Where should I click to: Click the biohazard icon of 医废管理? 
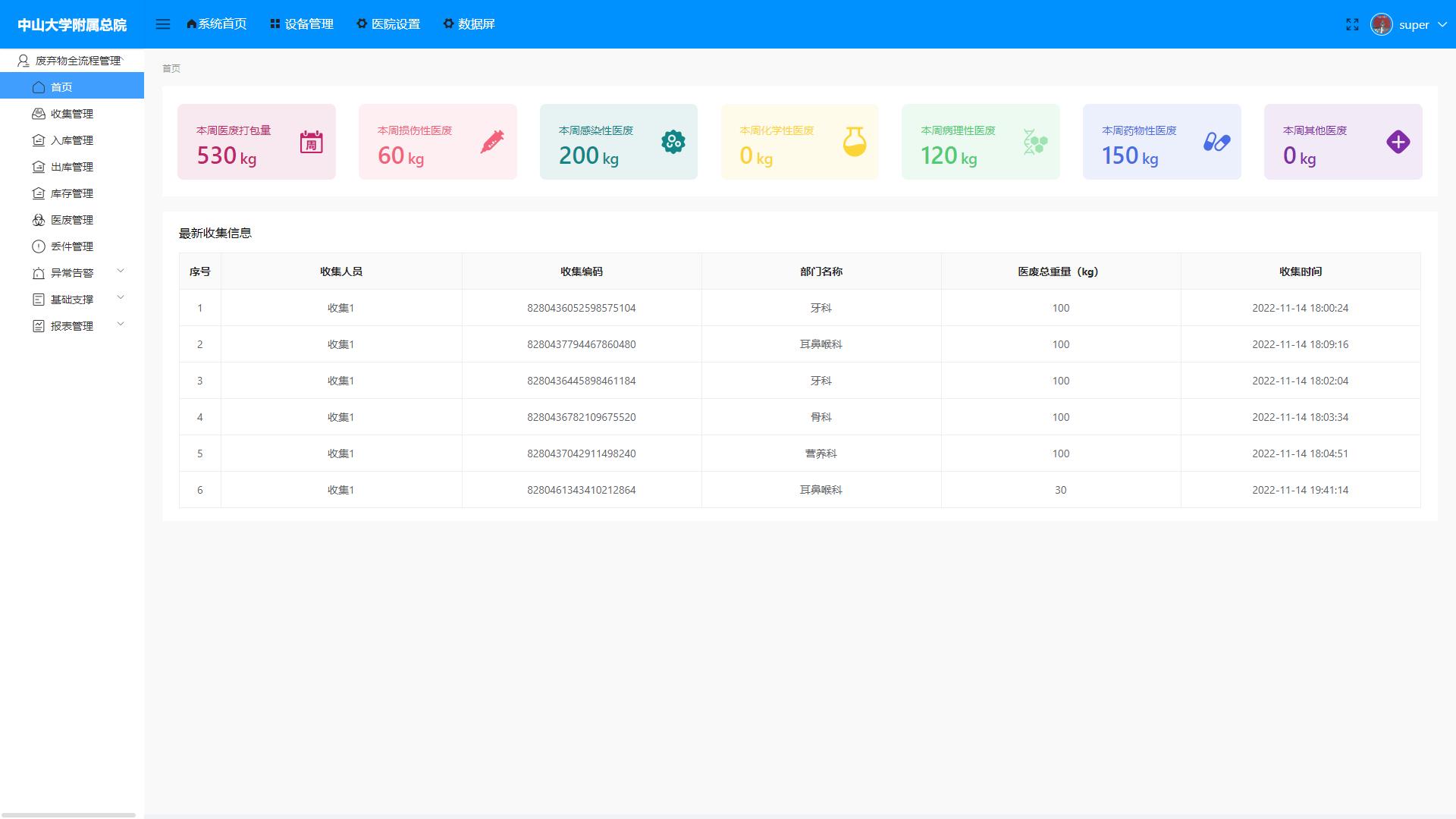pos(39,220)
